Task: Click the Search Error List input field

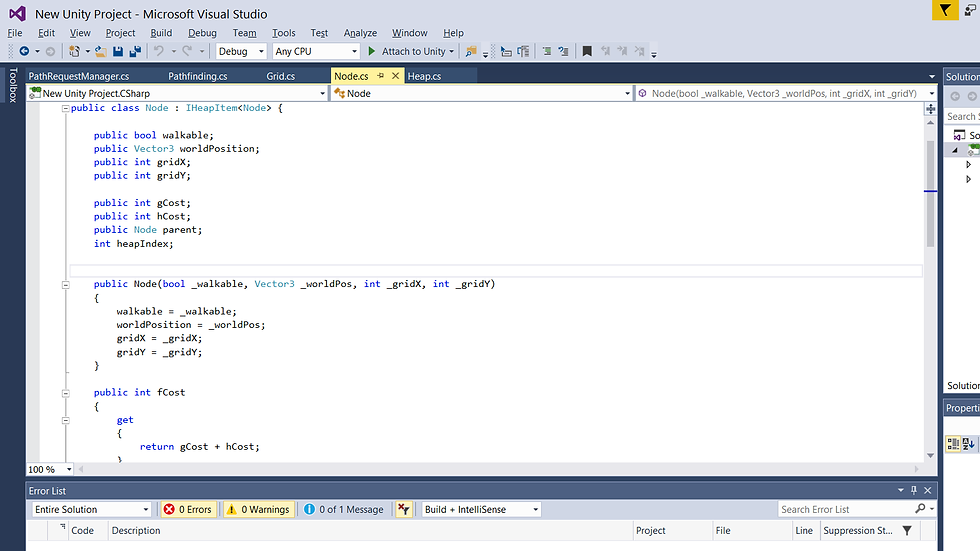Action: click(845, 509)
